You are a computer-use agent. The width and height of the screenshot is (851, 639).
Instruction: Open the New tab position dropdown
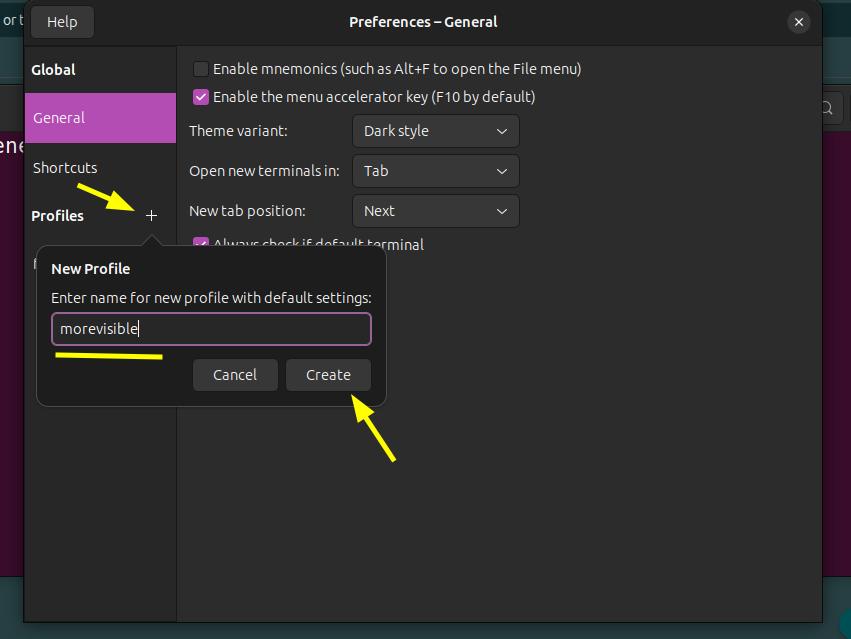[x=435, y=211]
